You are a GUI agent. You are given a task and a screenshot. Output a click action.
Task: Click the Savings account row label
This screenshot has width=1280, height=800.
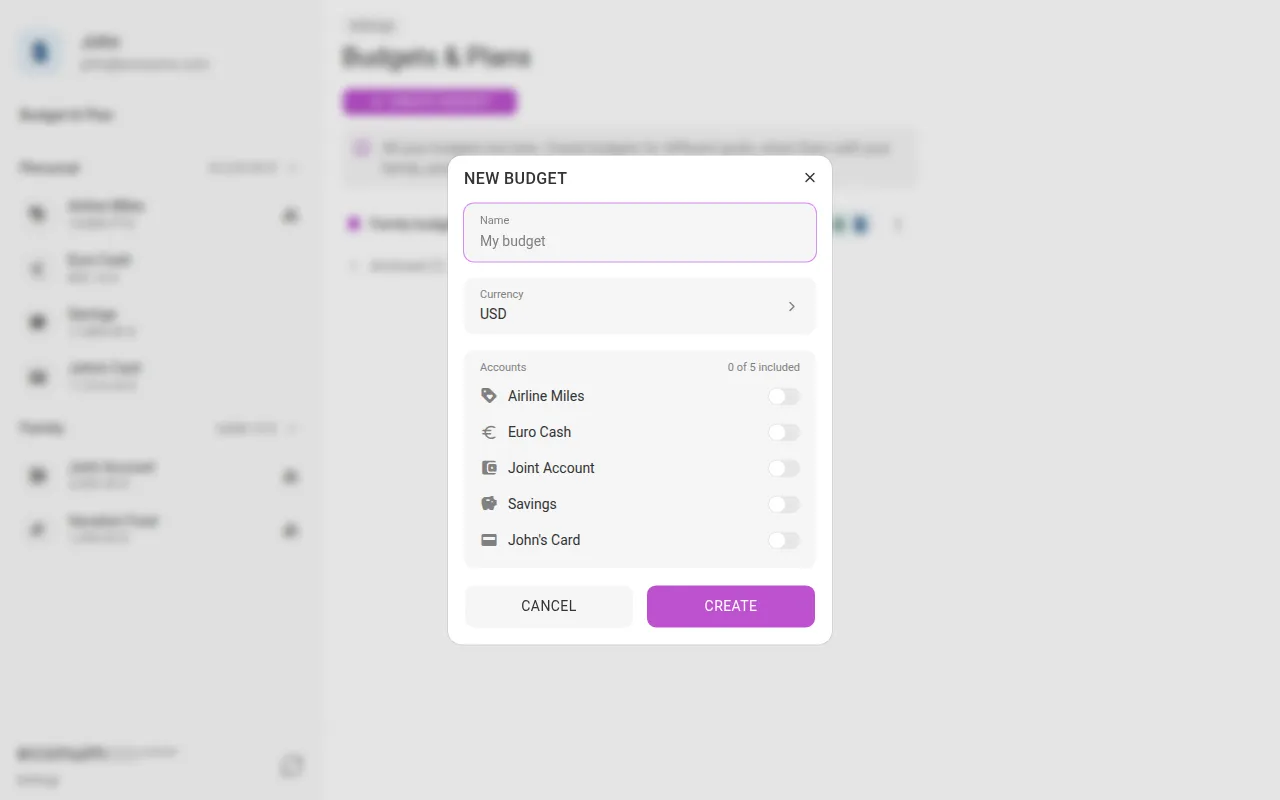coord(532,504)
